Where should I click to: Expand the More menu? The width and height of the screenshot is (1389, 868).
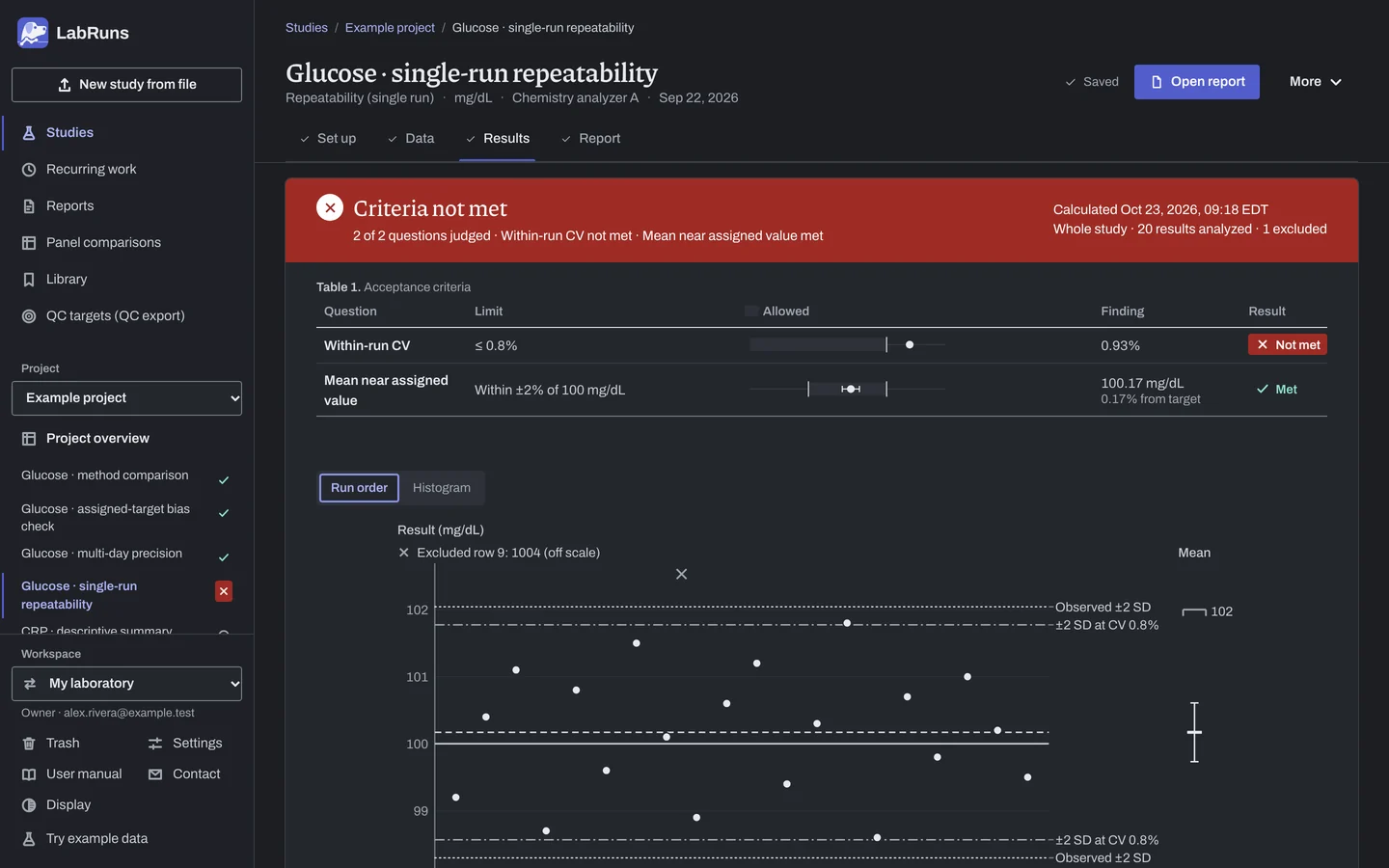tap(1316, 82)
